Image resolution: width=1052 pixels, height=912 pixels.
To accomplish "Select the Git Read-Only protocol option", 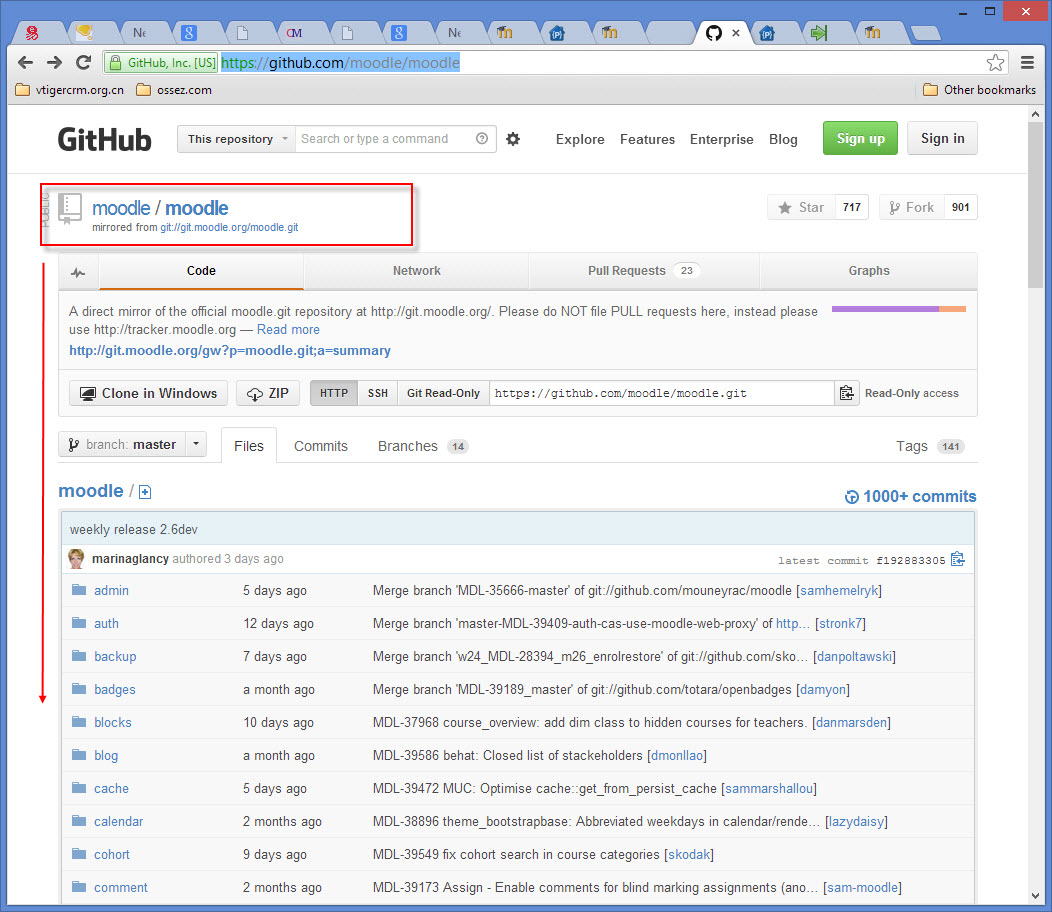I will click(x=443, y=393).
